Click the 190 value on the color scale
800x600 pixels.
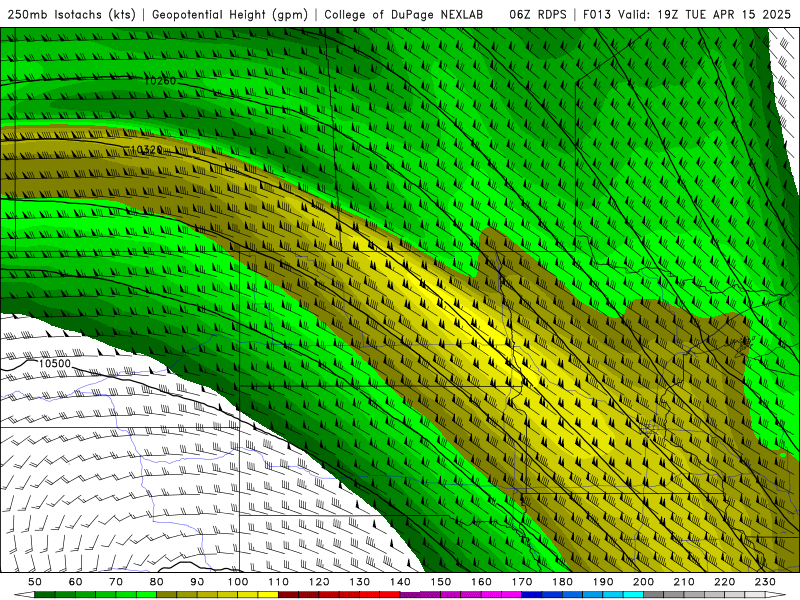[603, 582]
